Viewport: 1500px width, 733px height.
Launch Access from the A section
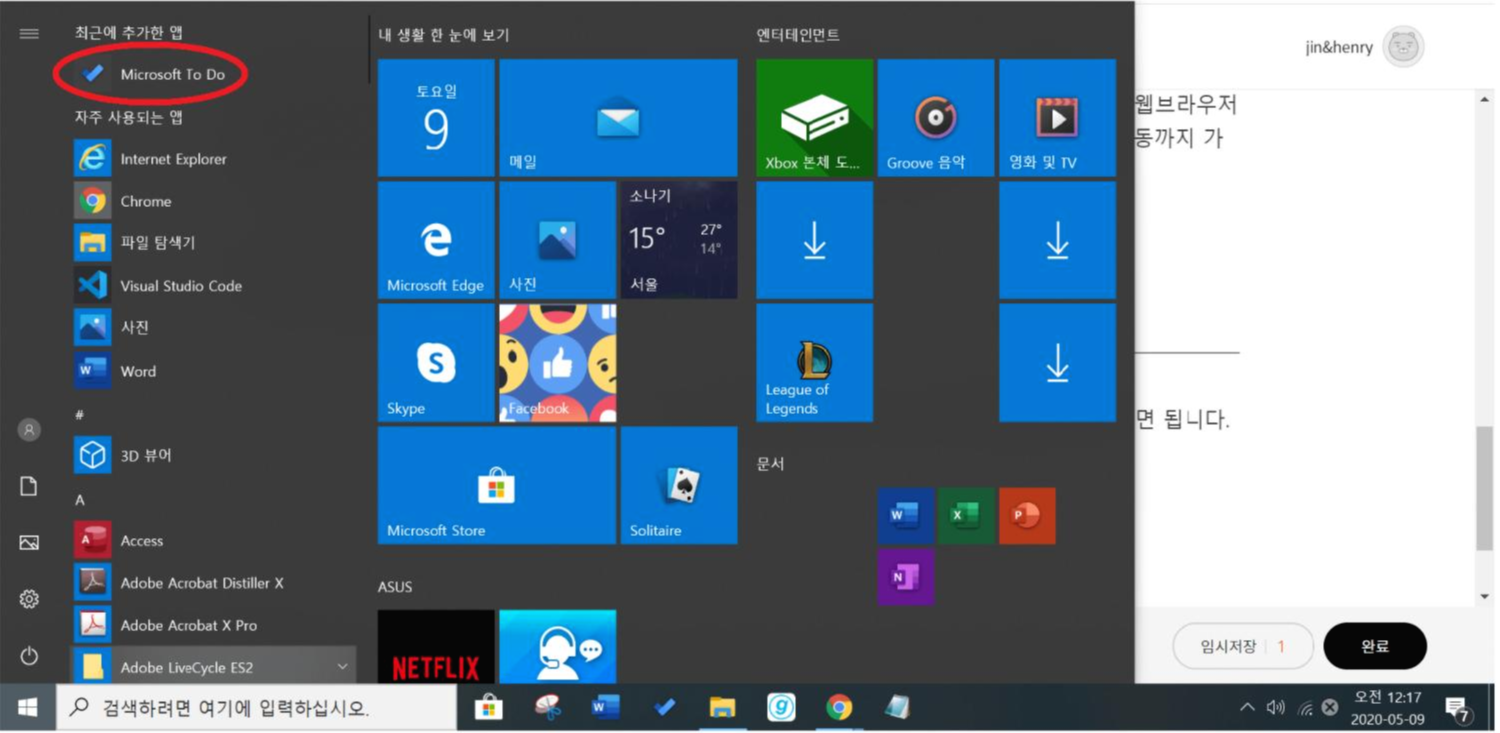[213, 540]
